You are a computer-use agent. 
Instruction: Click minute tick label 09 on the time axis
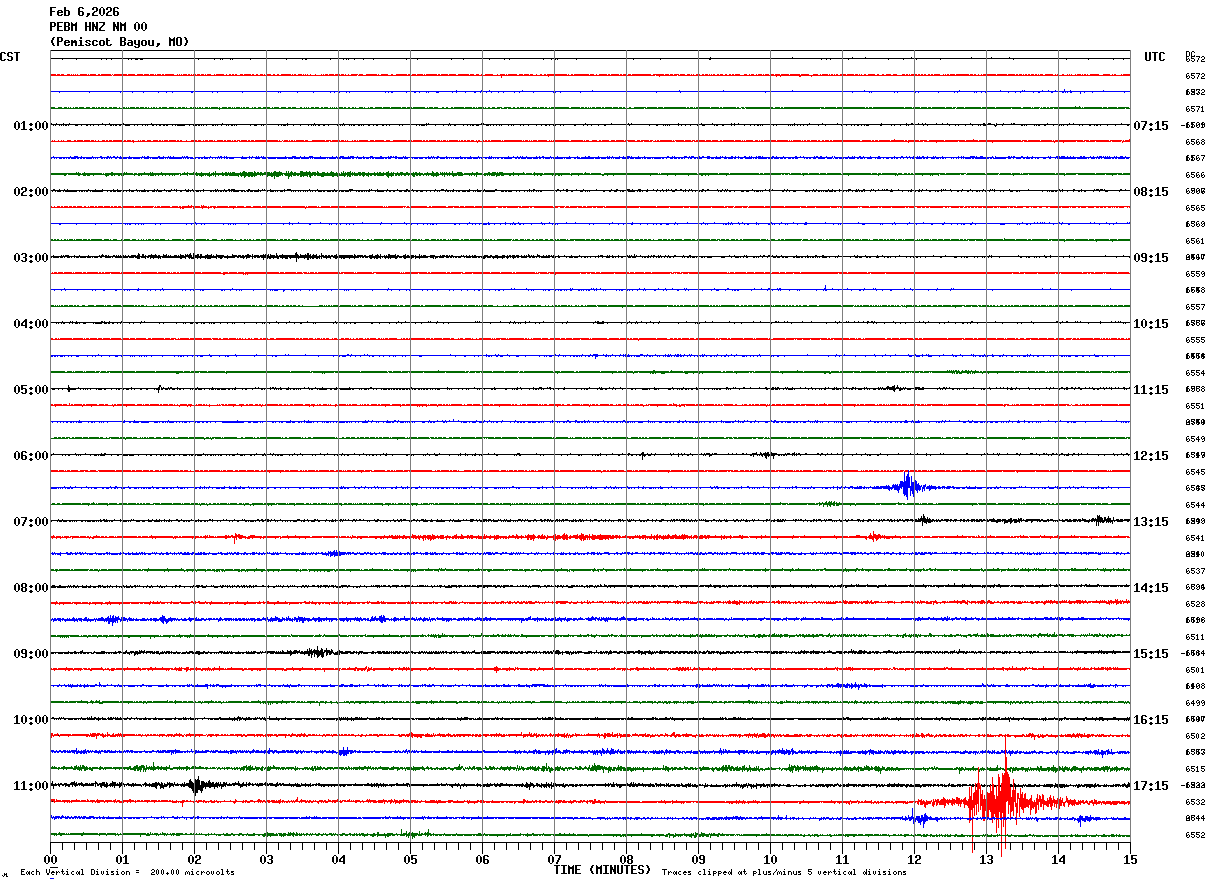click(699, 859)
